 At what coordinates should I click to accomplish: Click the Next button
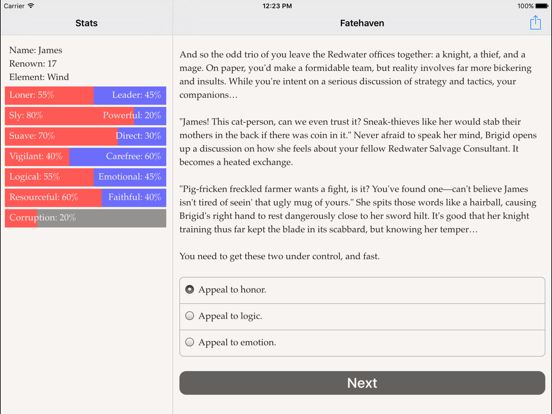pos(362,383)
